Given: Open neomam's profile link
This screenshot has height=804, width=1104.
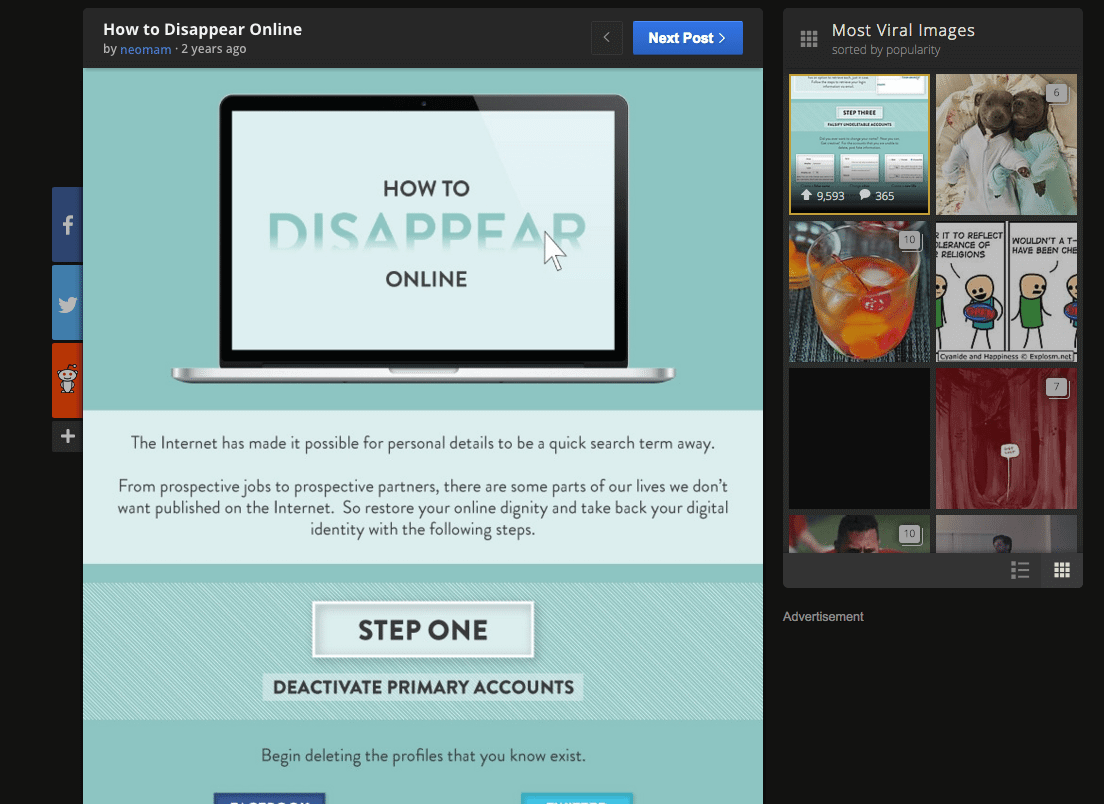Looking at the screenshot, I should tap(146, 48).
